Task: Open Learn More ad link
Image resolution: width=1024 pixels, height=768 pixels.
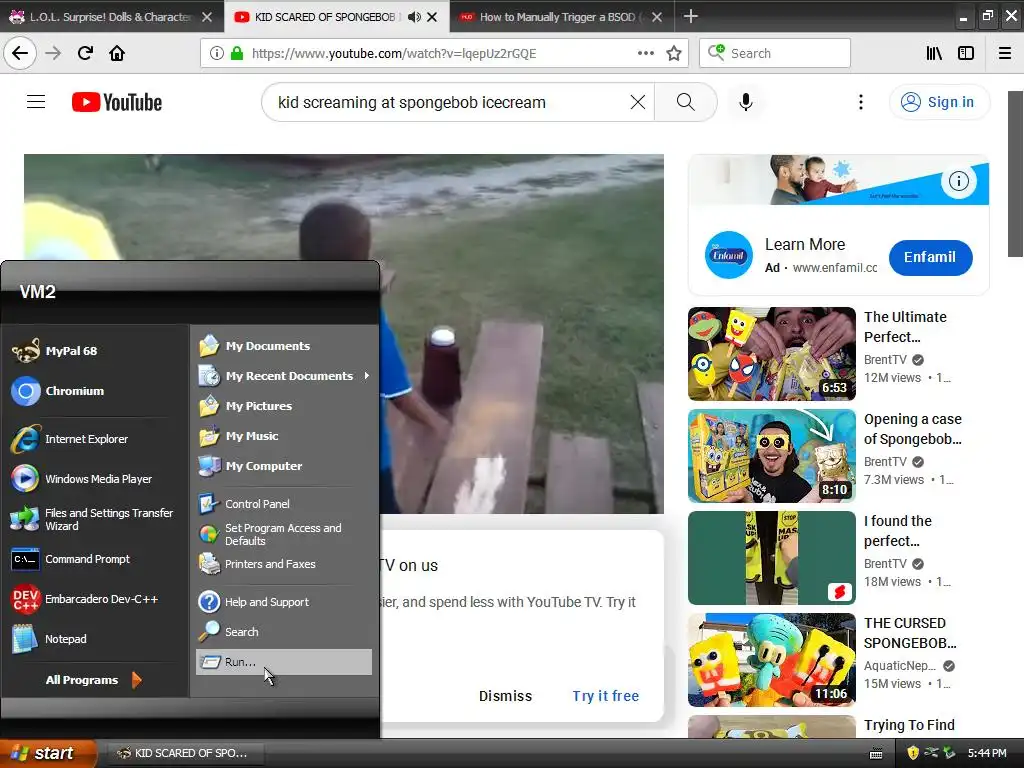Action: 805,244
